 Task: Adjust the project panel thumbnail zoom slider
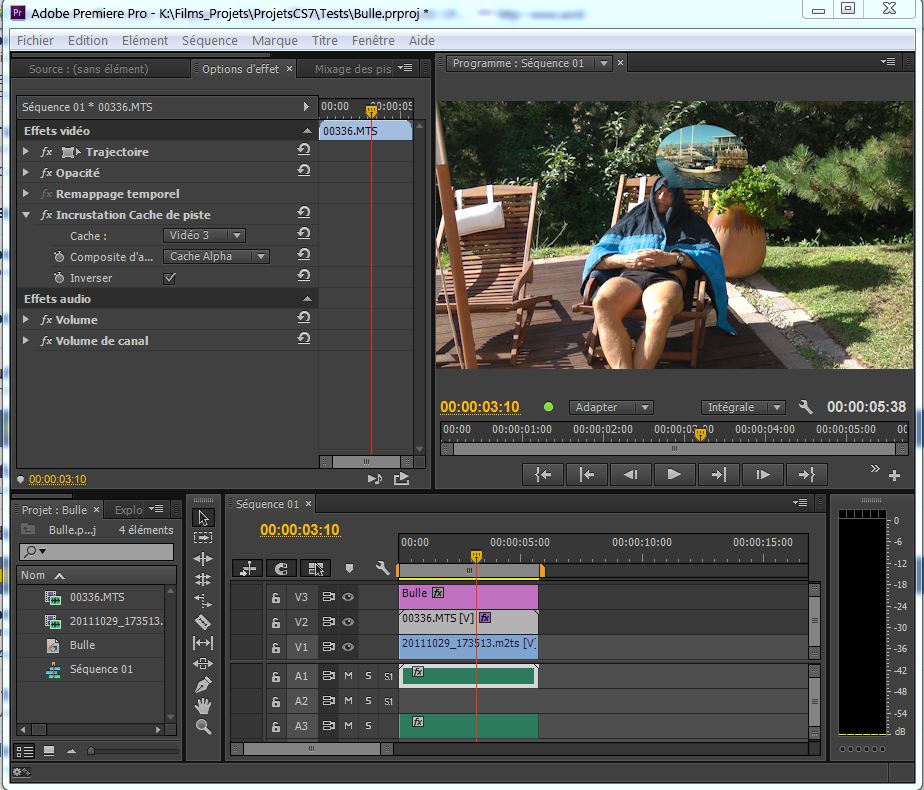pyautogui.click(x=91, y=751)
